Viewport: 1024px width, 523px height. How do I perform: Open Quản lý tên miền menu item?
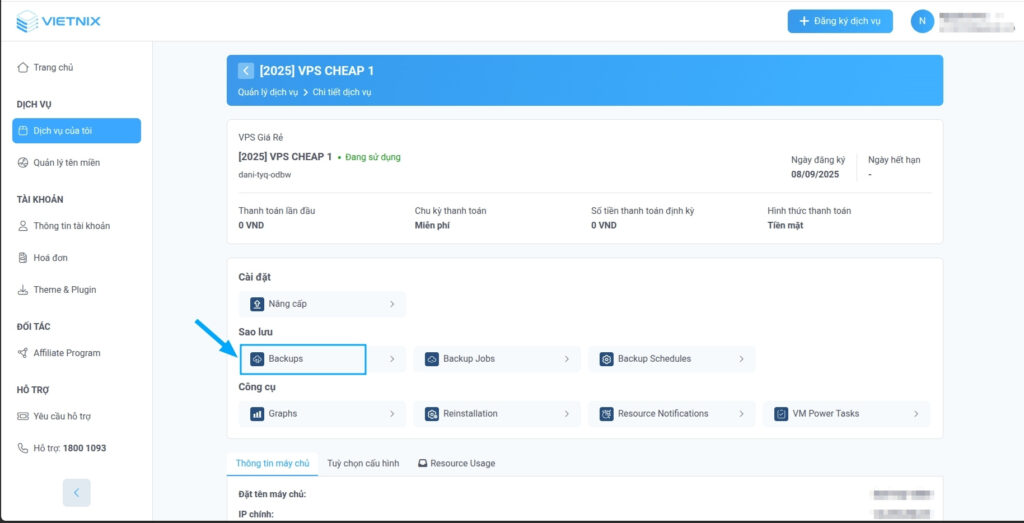click(x=76, y=163)
